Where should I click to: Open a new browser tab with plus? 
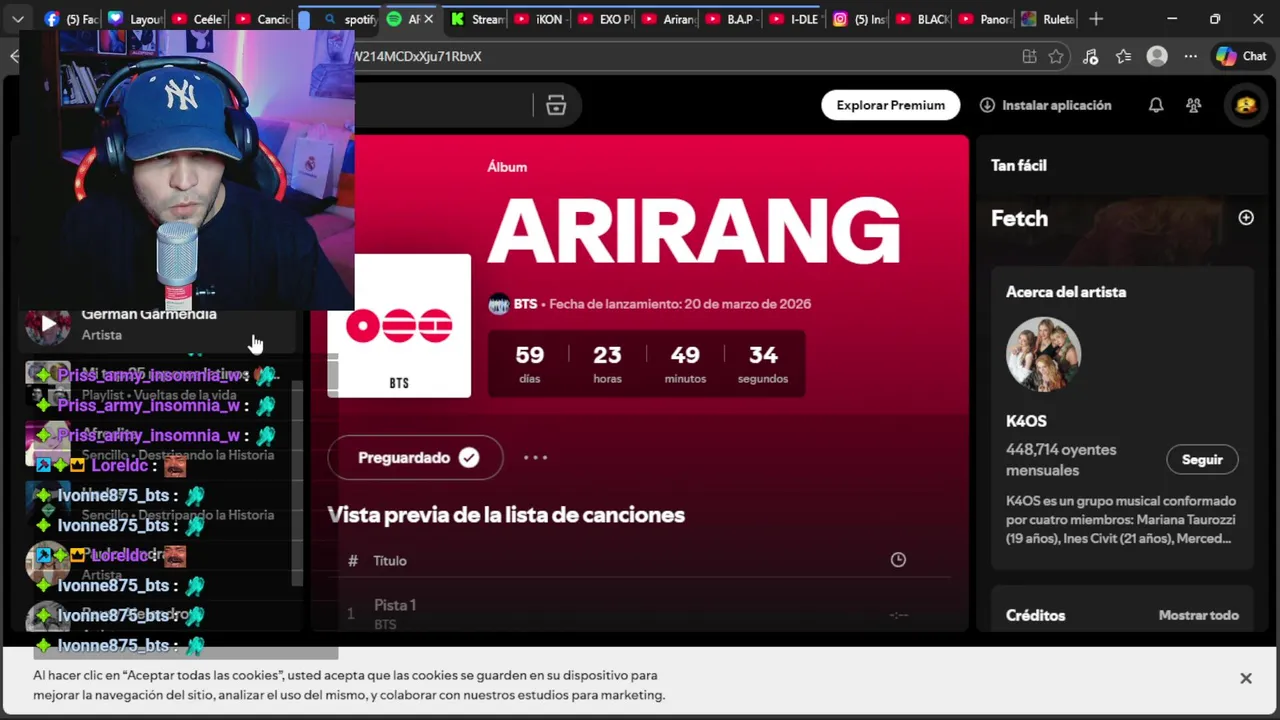pos(1096,19)
